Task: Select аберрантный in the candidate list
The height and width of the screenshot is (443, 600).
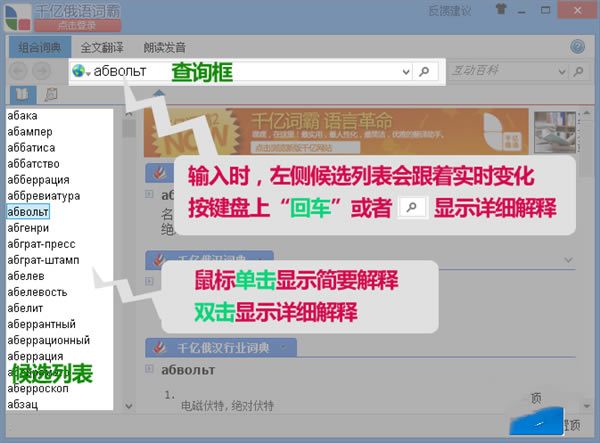Action: (41, 324)
